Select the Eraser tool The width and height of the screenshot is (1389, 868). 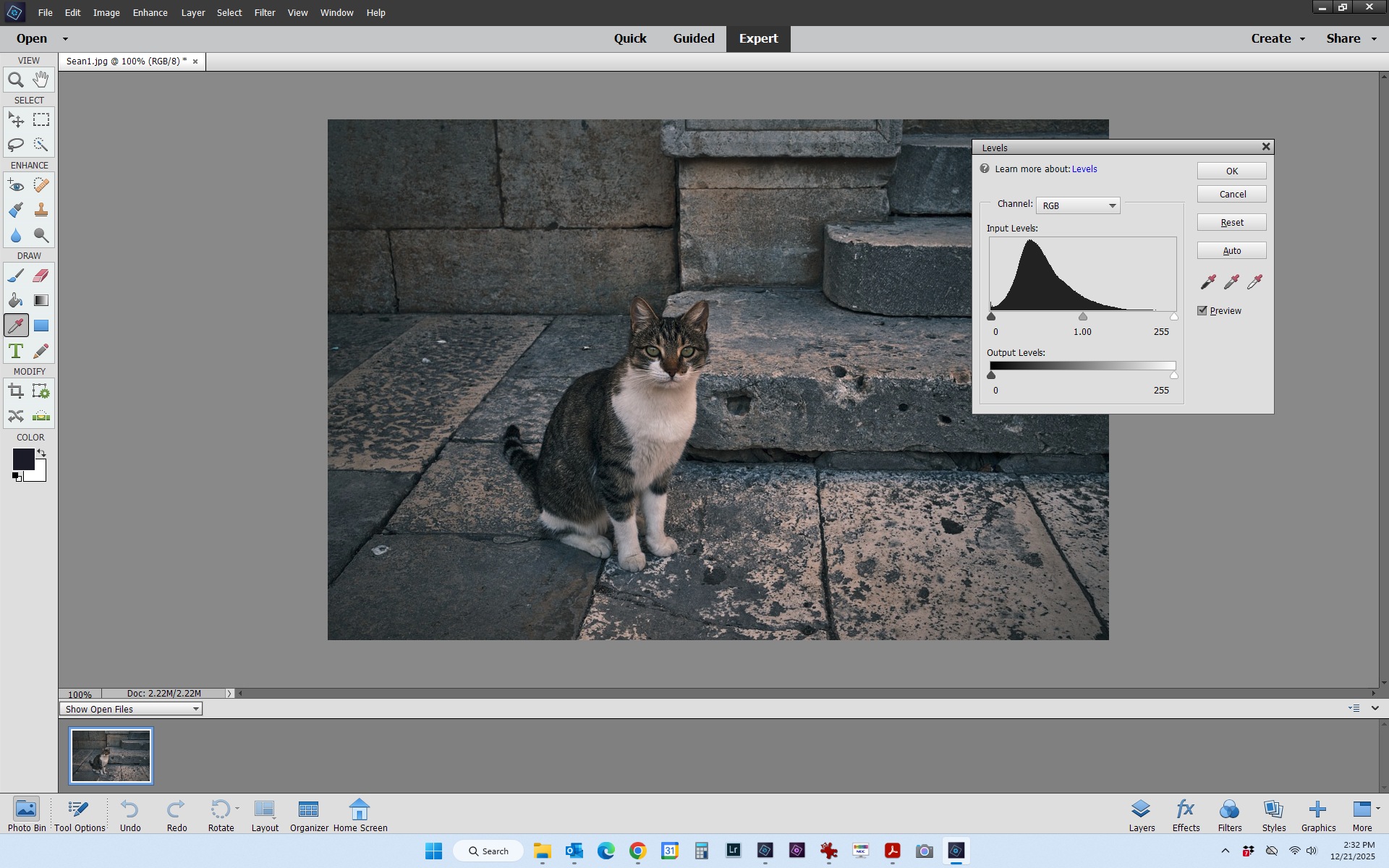[41, 276]
